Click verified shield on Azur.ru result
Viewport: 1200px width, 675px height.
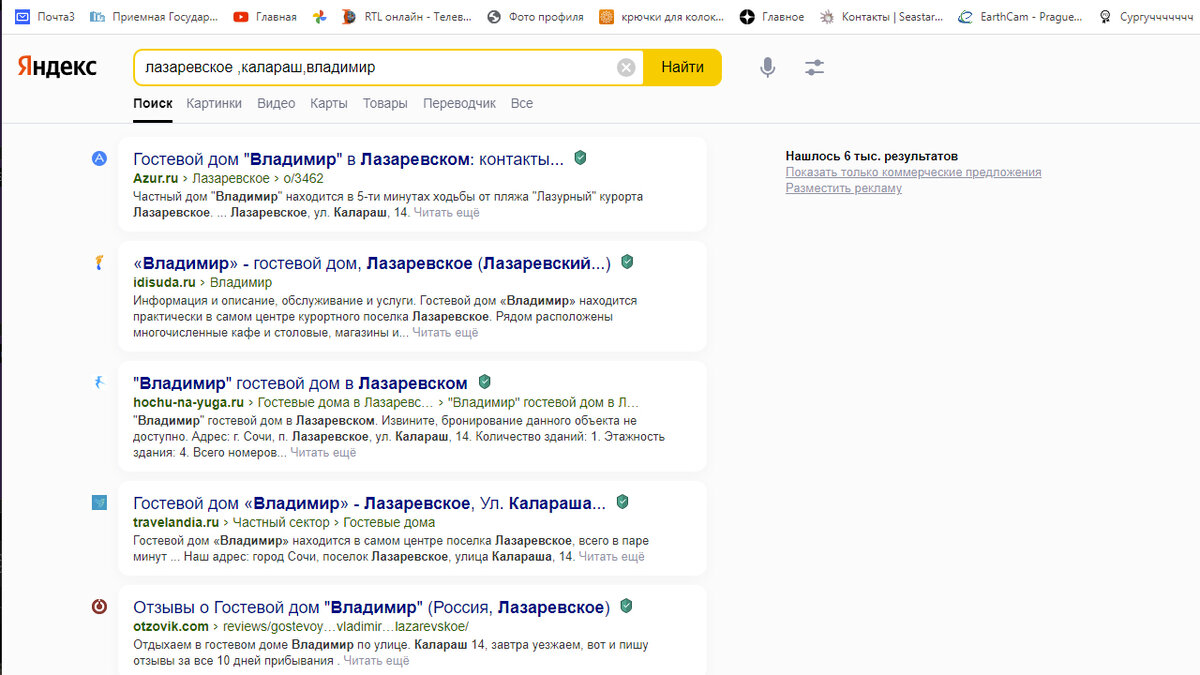click(580, 158)
